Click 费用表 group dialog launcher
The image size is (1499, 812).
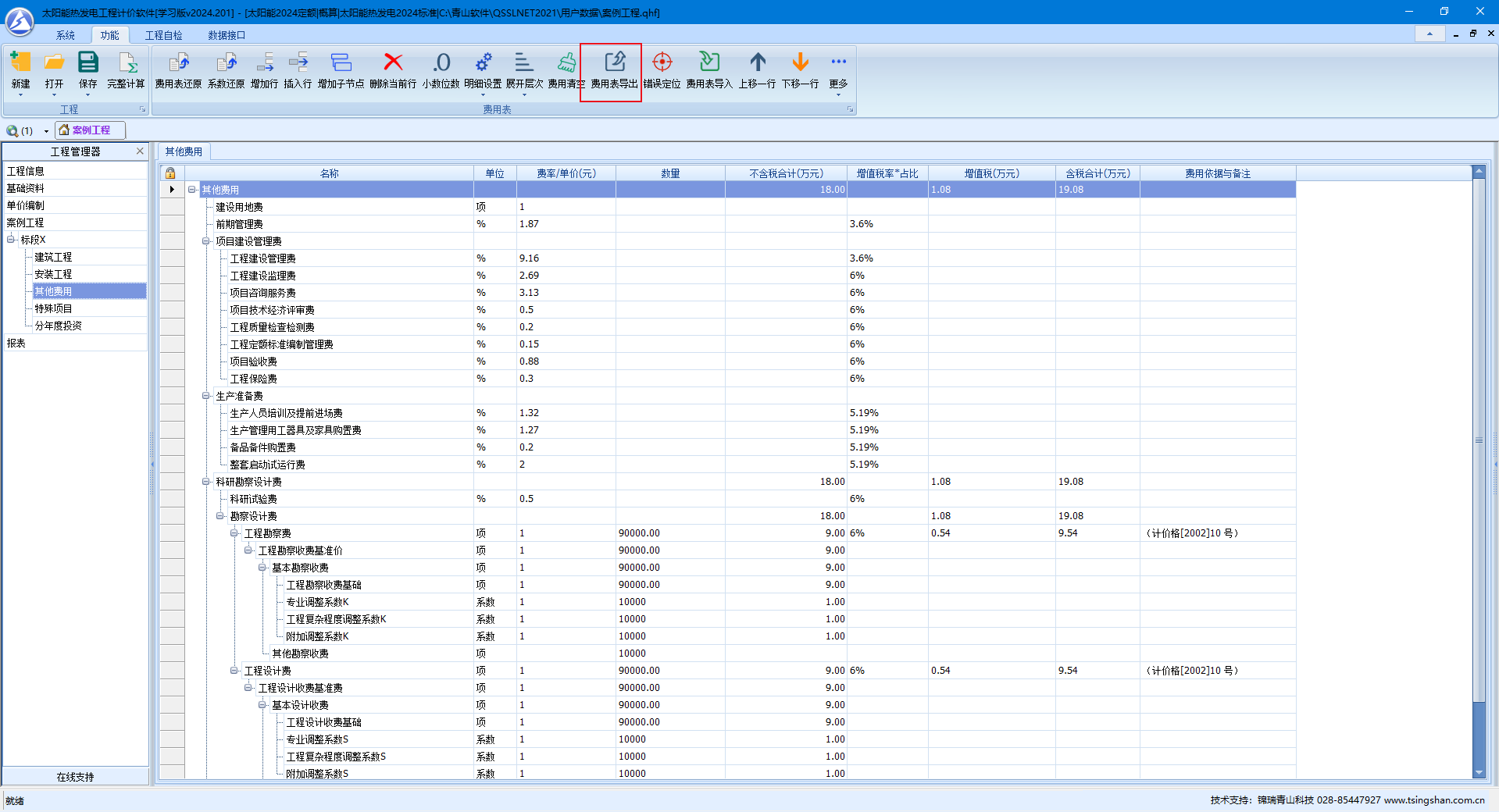850,109
